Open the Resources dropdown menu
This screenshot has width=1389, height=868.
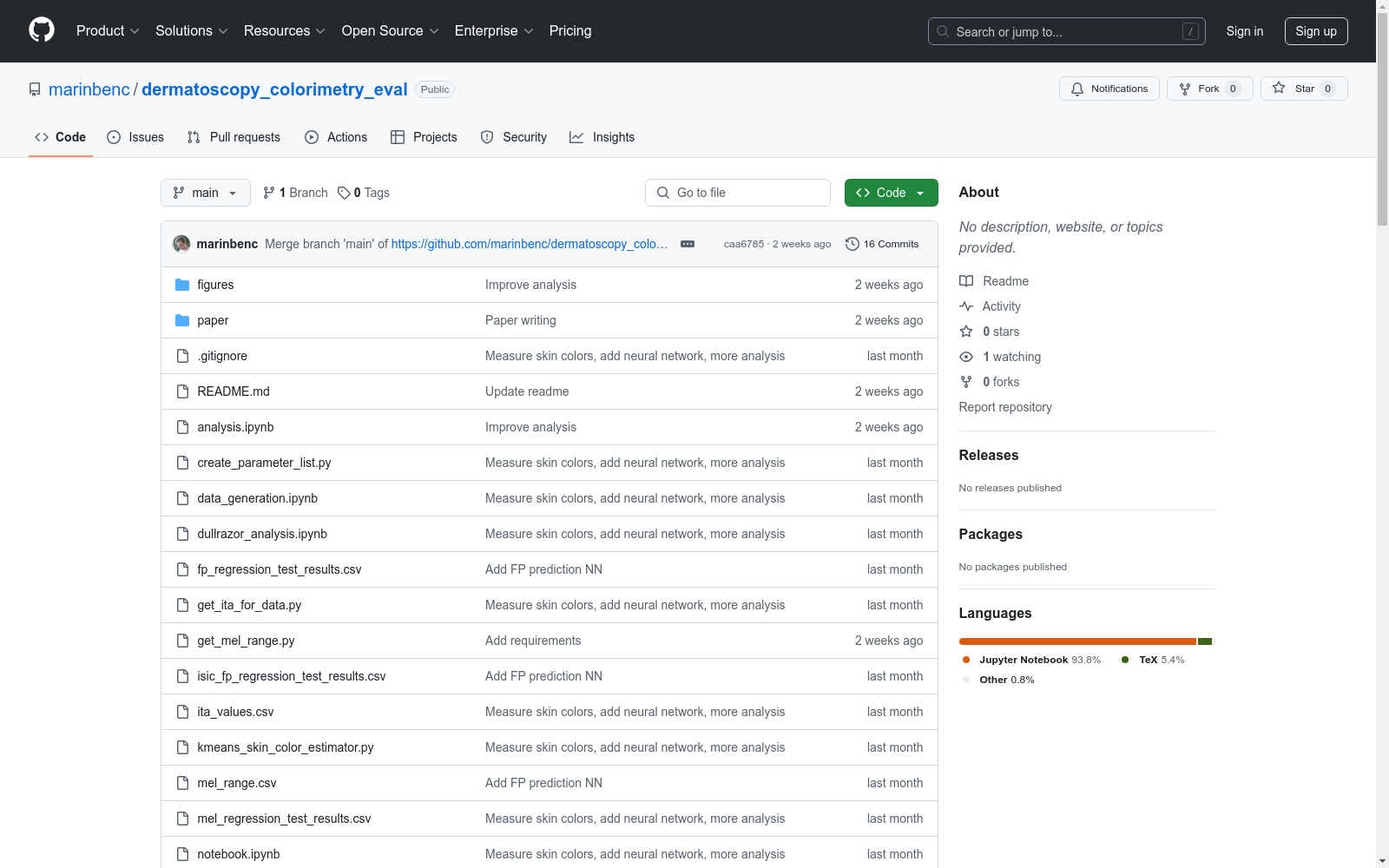click(285, 31)
